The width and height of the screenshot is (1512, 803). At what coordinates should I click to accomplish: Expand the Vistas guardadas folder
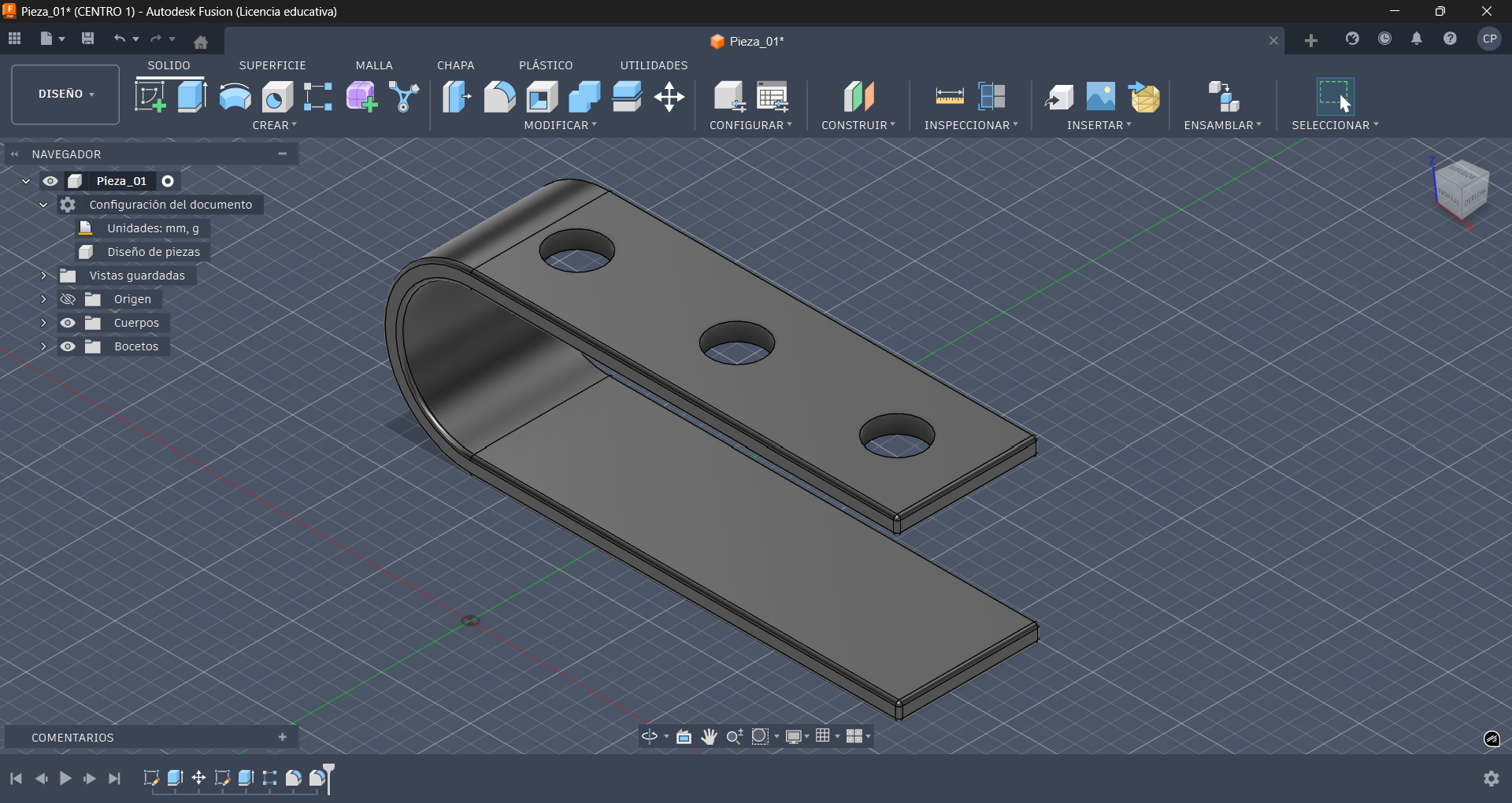coord(43,276)
